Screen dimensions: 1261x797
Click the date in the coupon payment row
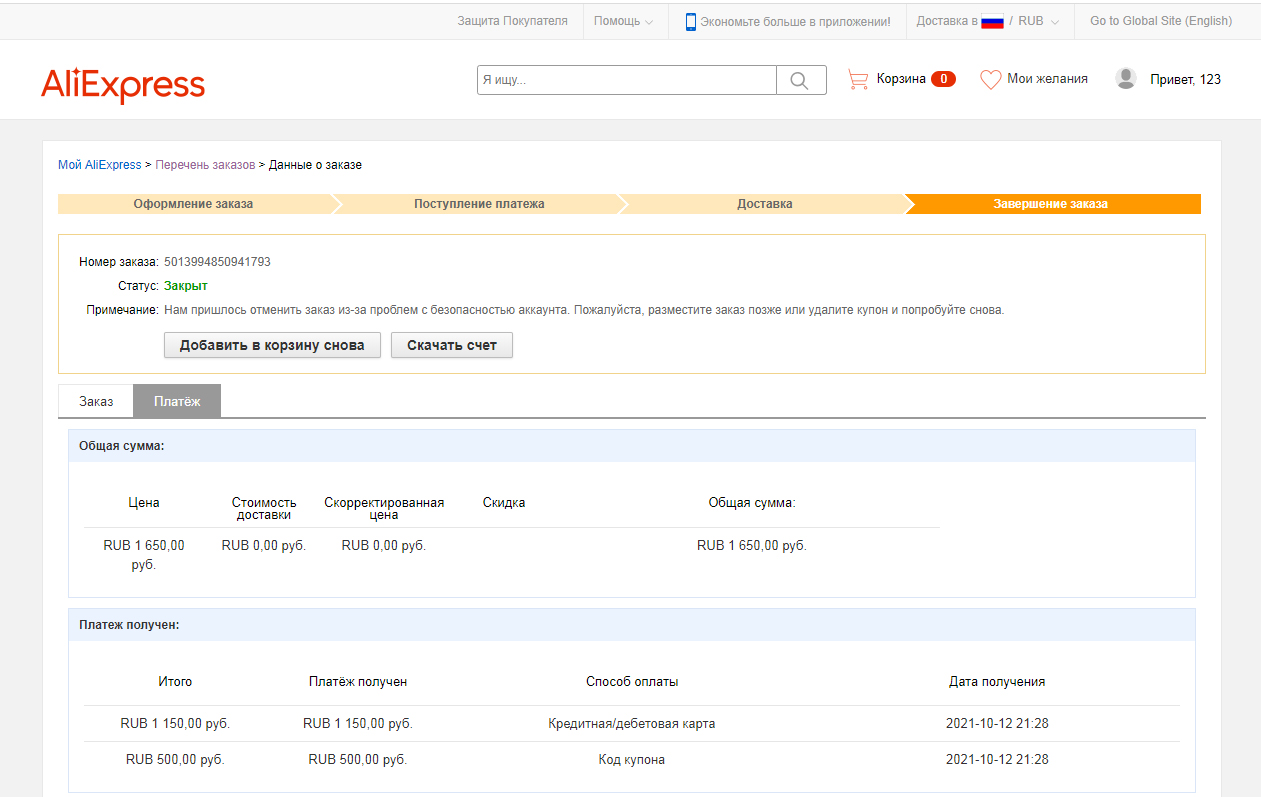[997, 760]
